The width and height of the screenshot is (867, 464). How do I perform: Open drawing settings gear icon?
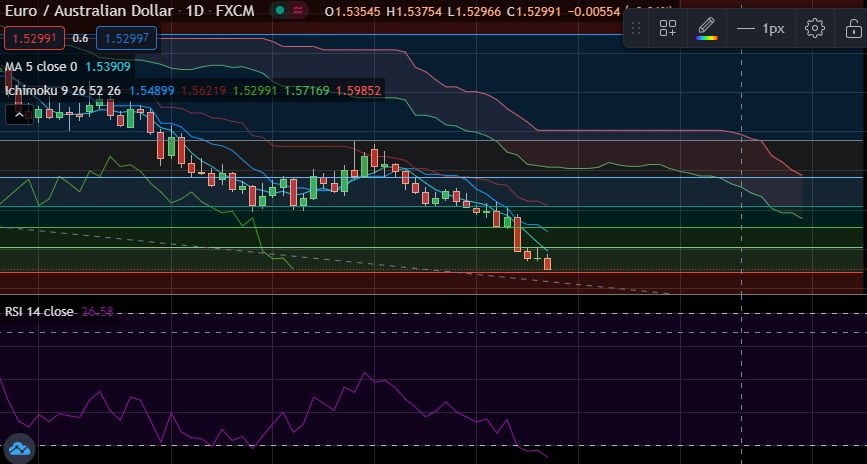point(815,29)
